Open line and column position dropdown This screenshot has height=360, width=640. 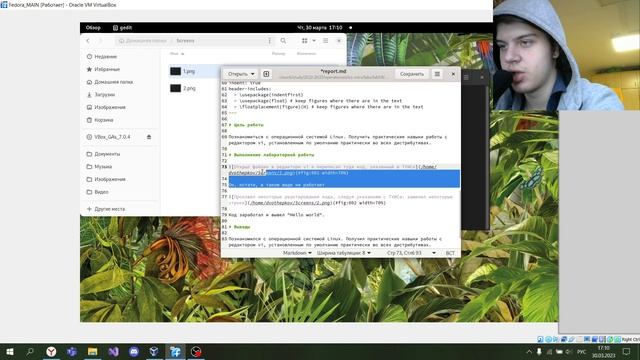411,253
